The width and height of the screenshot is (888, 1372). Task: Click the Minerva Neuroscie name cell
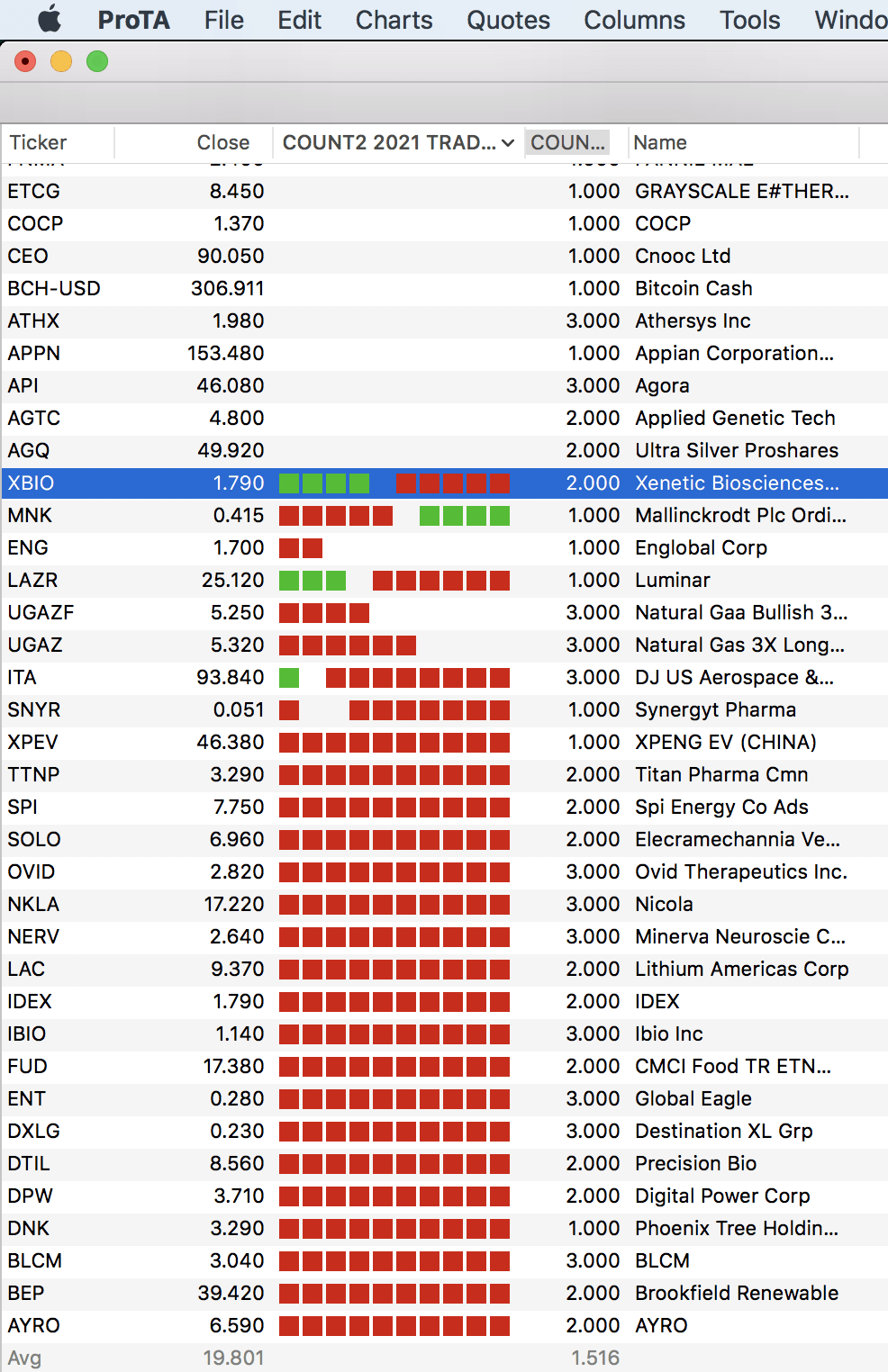(x=740, y=936)
